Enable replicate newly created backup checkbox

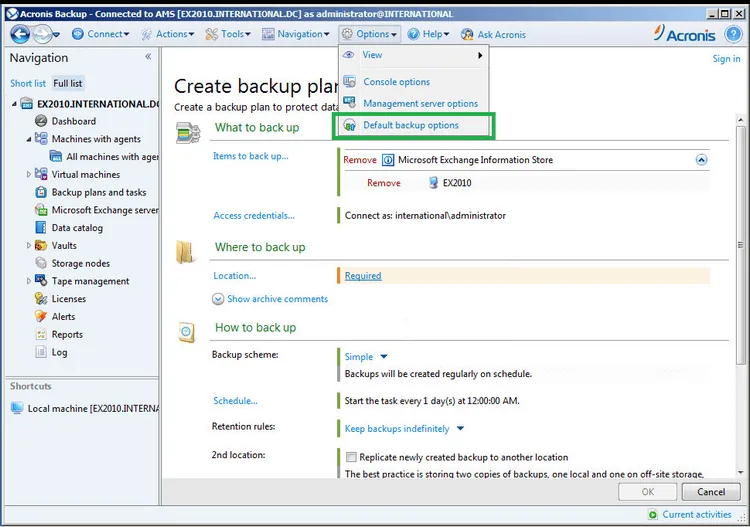point(351,457)
